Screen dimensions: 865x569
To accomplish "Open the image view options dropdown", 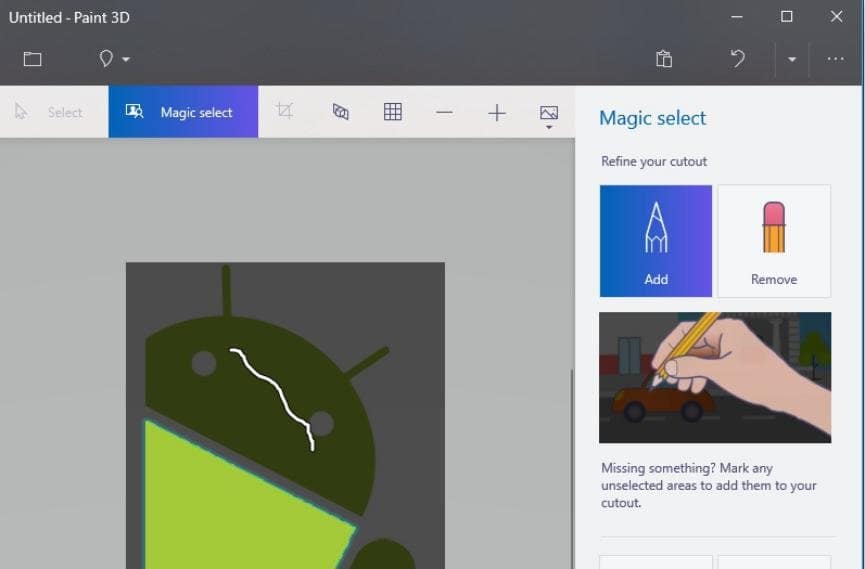I will click(548, 117).
